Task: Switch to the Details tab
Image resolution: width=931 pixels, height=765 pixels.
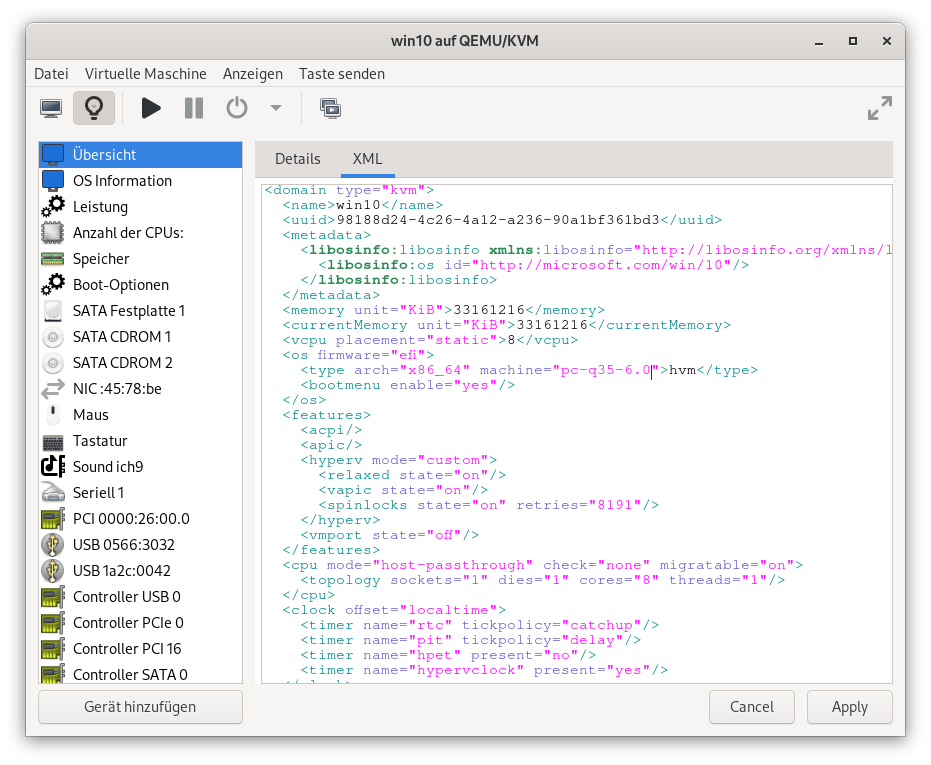Action: tap(297, 159)
